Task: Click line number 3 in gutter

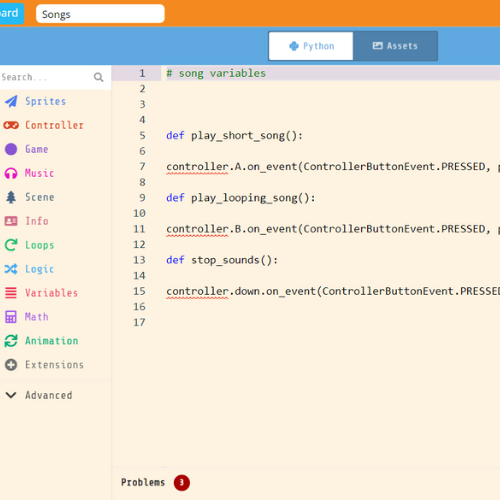Action: [142, 105]
